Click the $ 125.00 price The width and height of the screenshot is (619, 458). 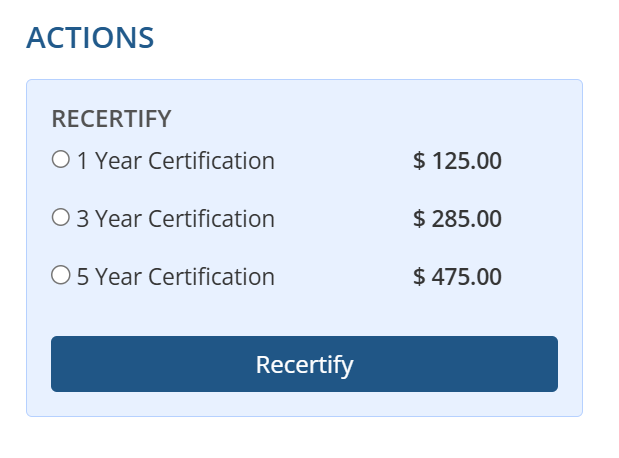pos(457,161)
